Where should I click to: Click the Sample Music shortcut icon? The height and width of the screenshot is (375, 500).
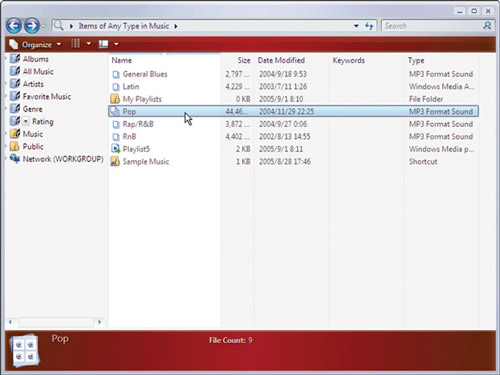115,161
